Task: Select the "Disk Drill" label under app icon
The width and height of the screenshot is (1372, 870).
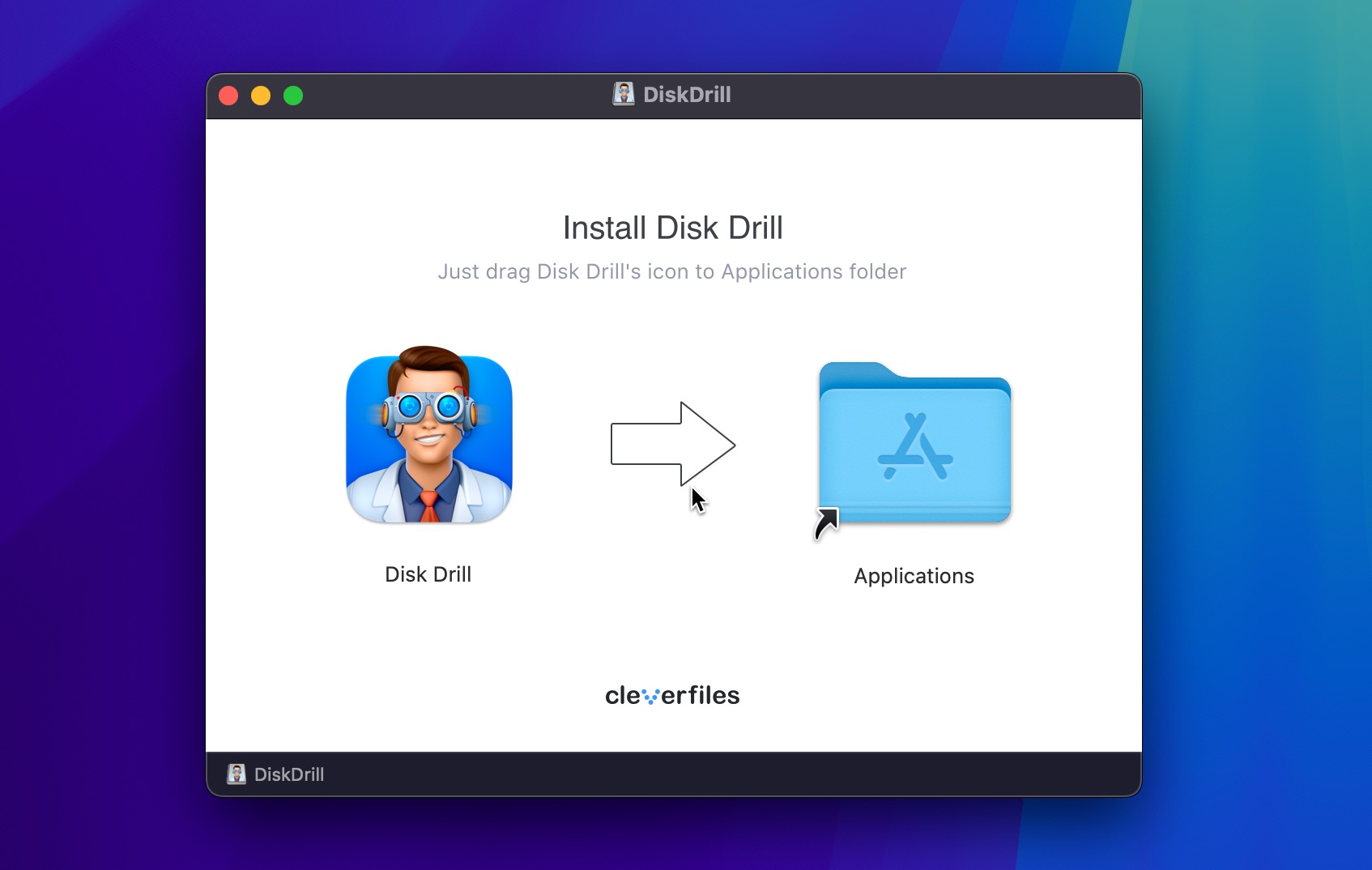Action: [x=428, y=574]
